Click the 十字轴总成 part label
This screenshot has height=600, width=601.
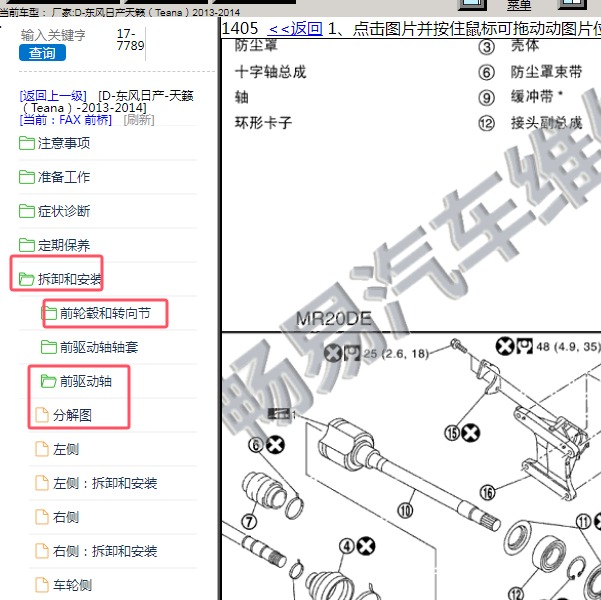[271, 72]
